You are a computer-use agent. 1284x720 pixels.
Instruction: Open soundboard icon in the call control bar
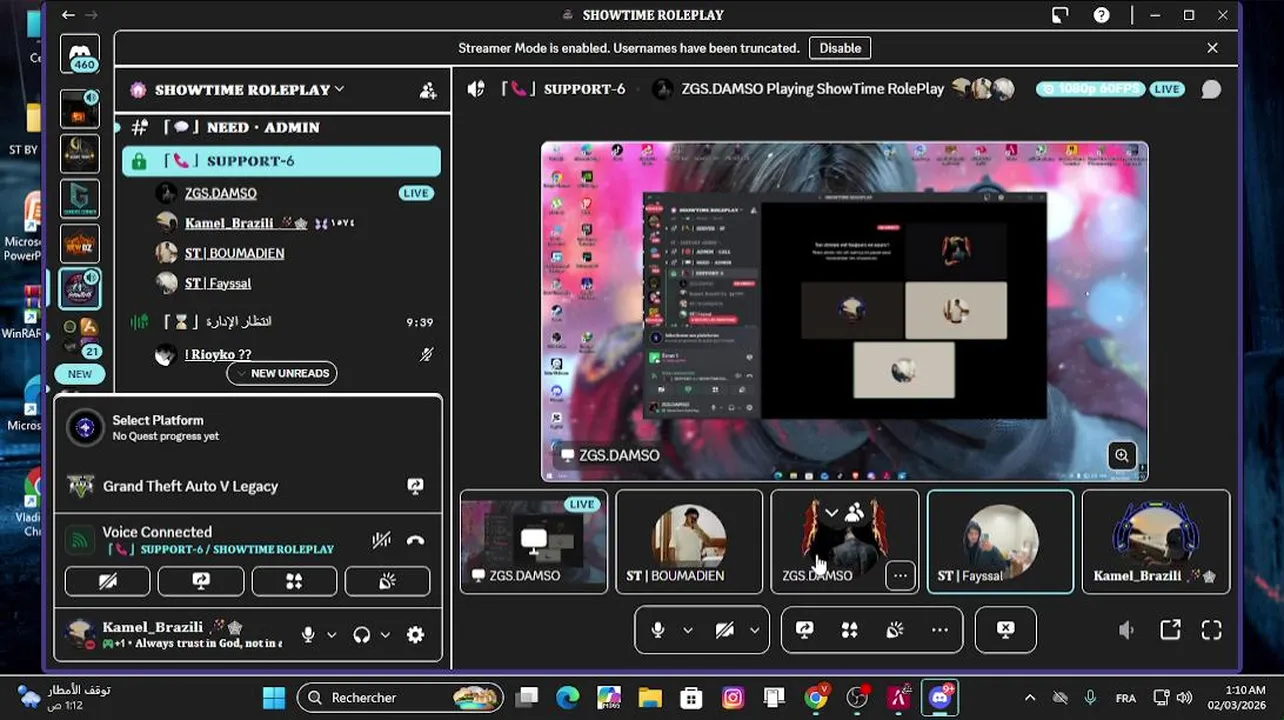[895, 630]
